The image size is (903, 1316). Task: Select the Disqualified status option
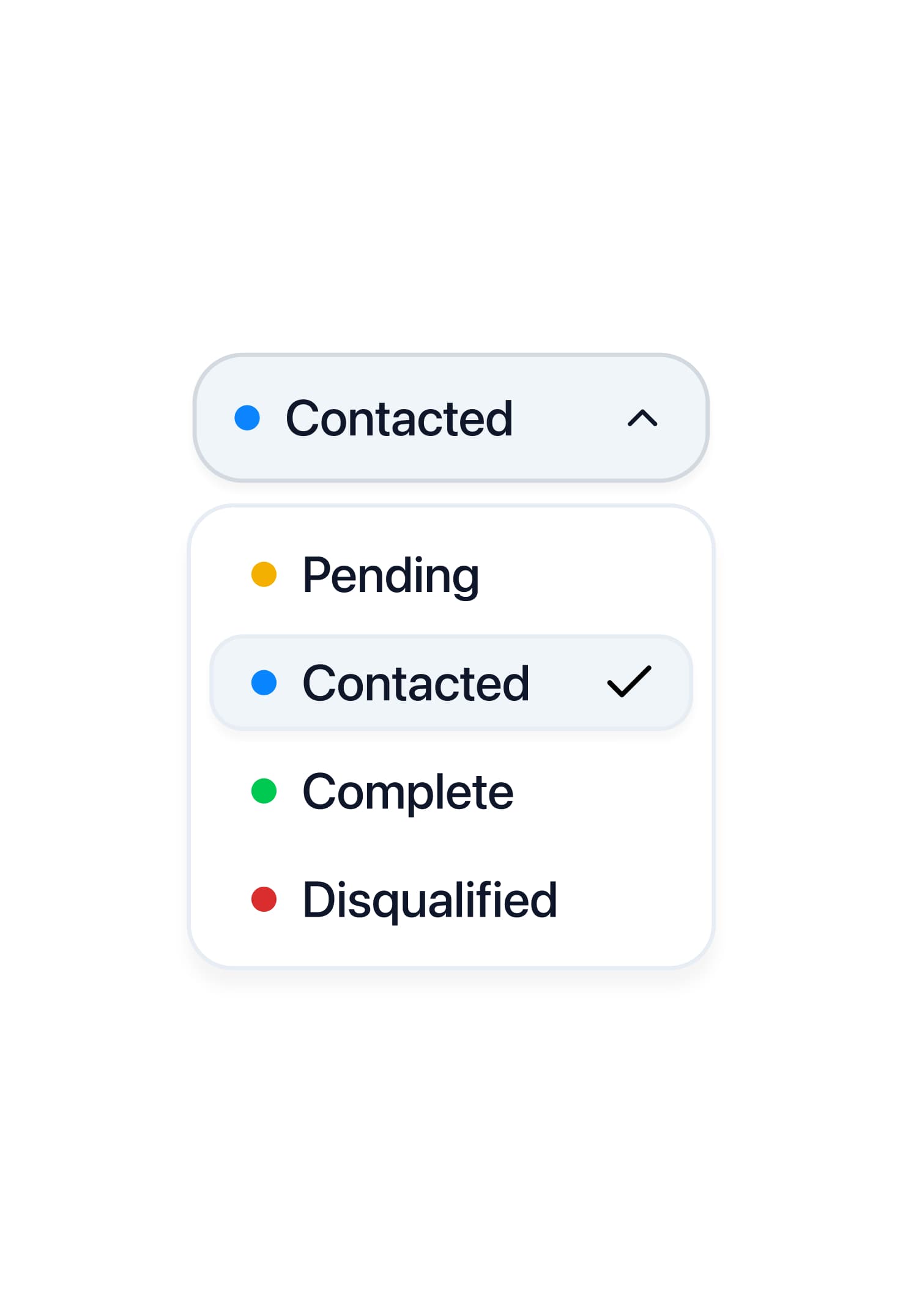coord(428,899)
